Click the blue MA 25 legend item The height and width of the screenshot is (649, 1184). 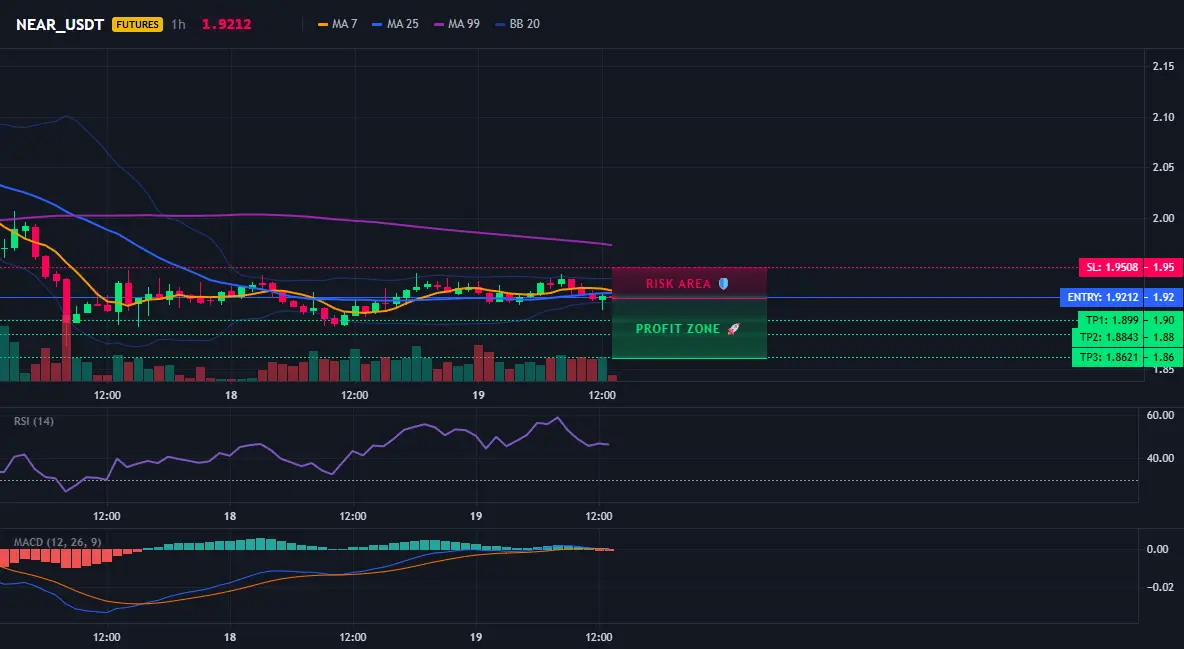[395, 24]
